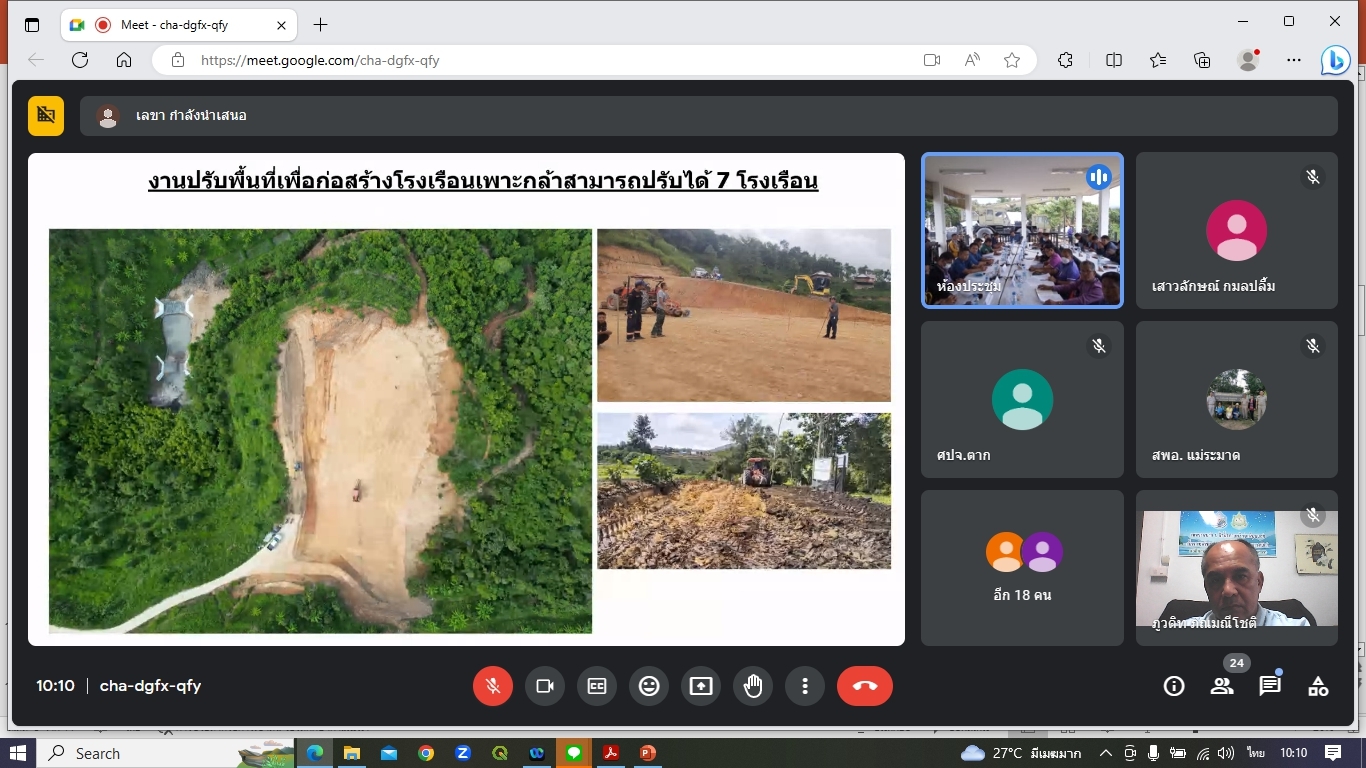Viewport: 1366px width, 768px height.
Task: Raise hand using the hand icon
Action: [x=753, y=686]
